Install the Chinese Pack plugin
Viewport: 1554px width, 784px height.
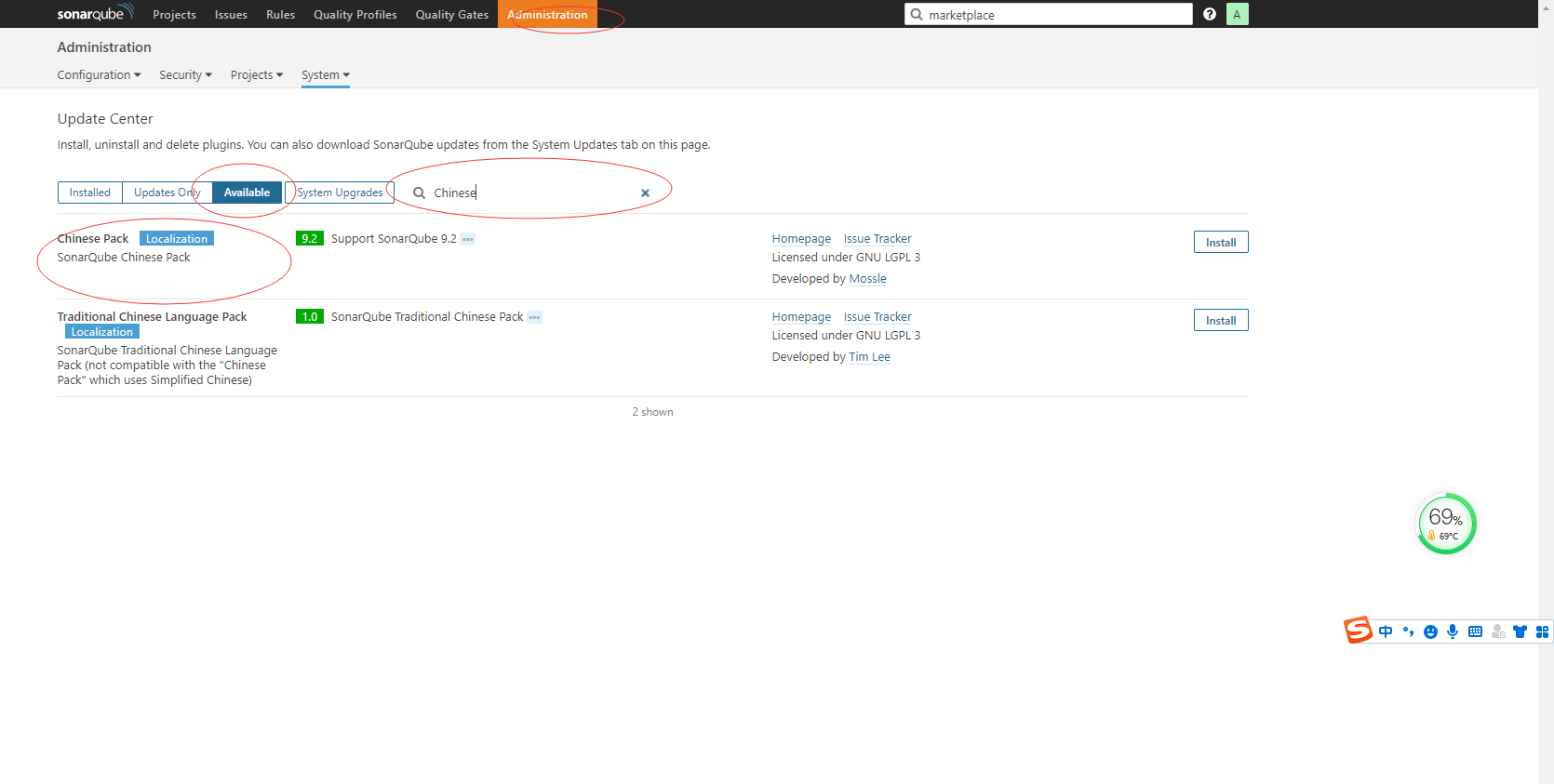point(1221,242)
